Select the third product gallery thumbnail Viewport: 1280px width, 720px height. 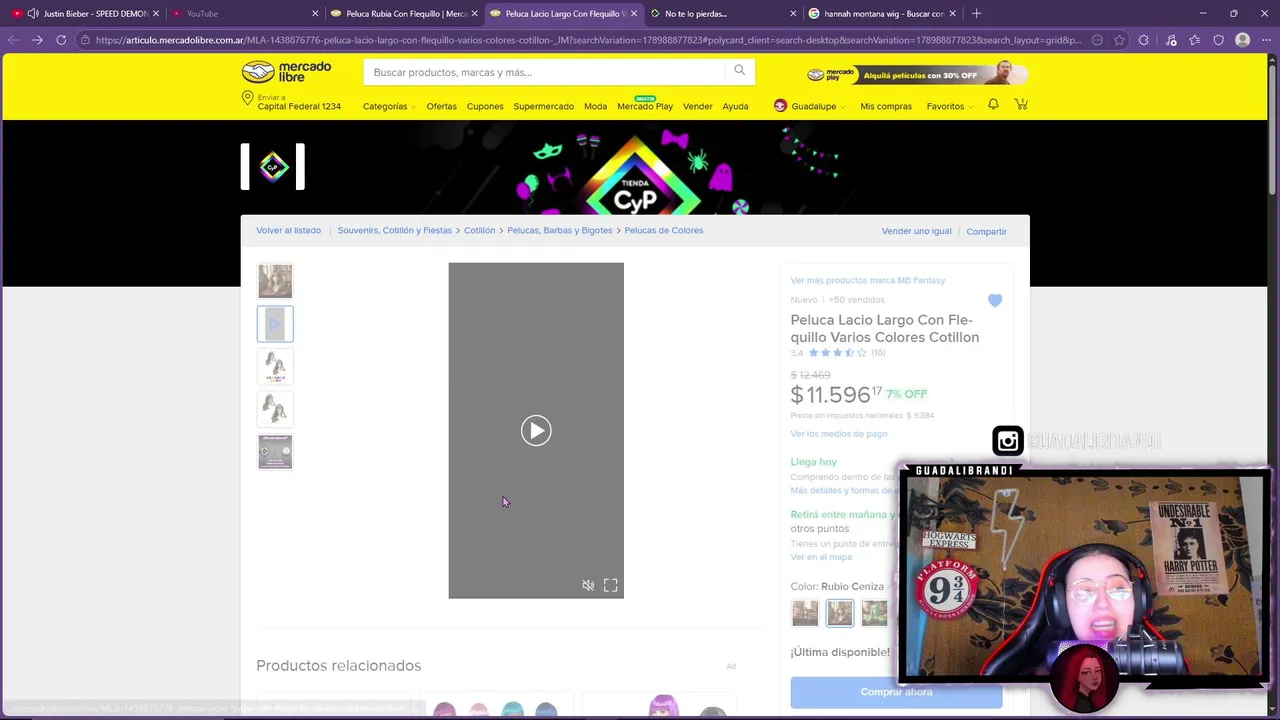pos(275,367)
